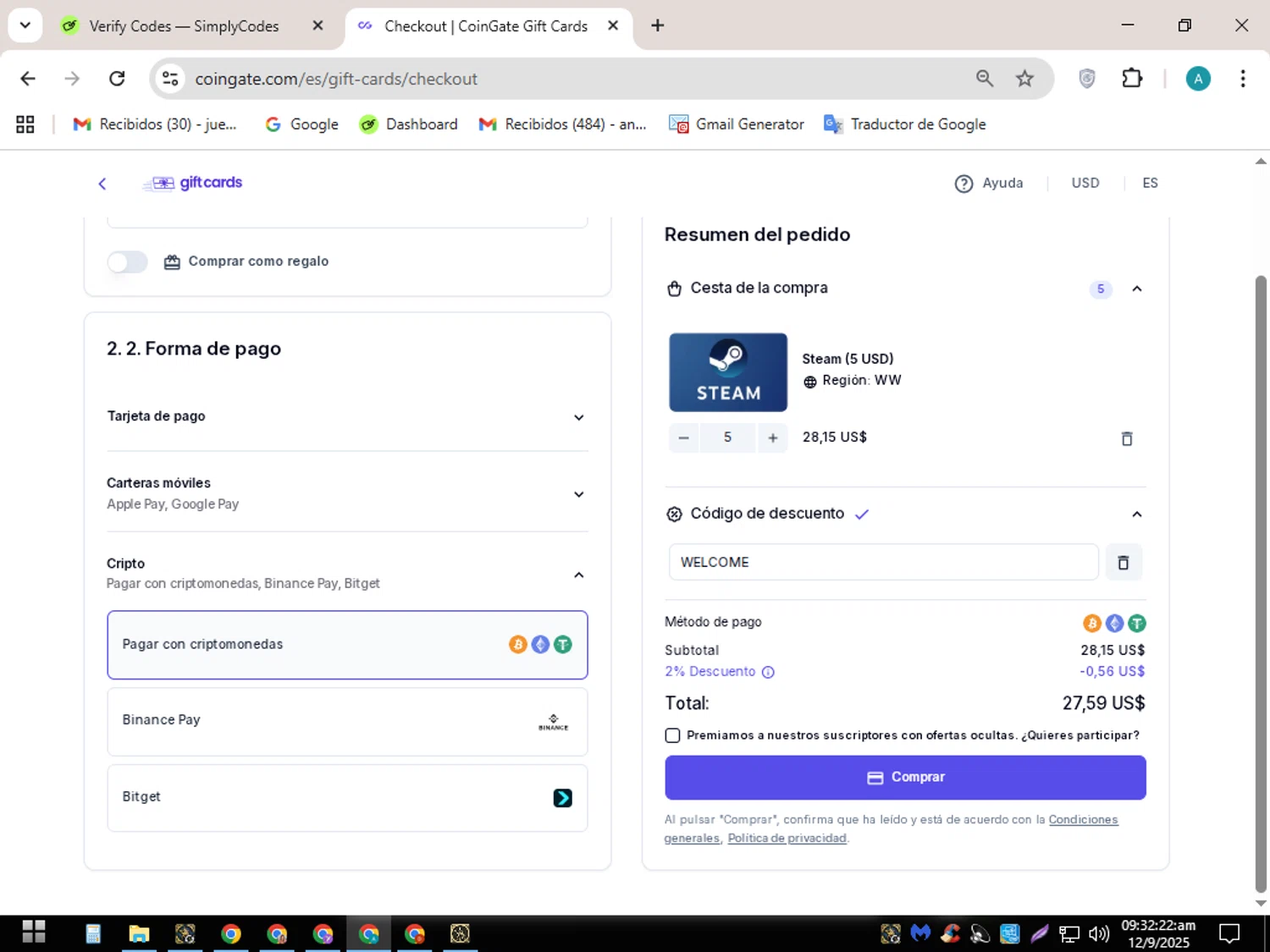Open the tab search dropdown arrow
This screenshot has height=952, width=1270.
point(25,25)
